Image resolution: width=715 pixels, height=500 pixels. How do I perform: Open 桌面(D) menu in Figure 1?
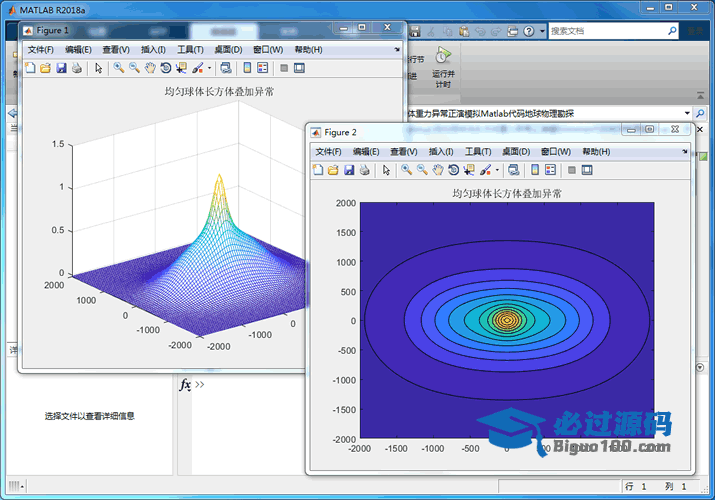[228, 50]
